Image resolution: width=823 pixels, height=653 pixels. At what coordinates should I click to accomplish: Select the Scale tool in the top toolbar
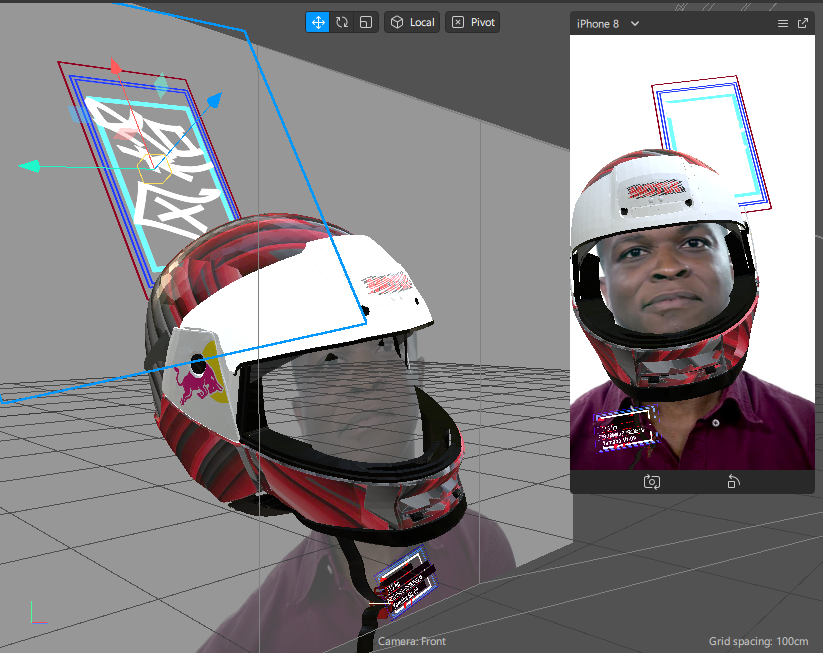pyautogui.click(x=364, y=21)
